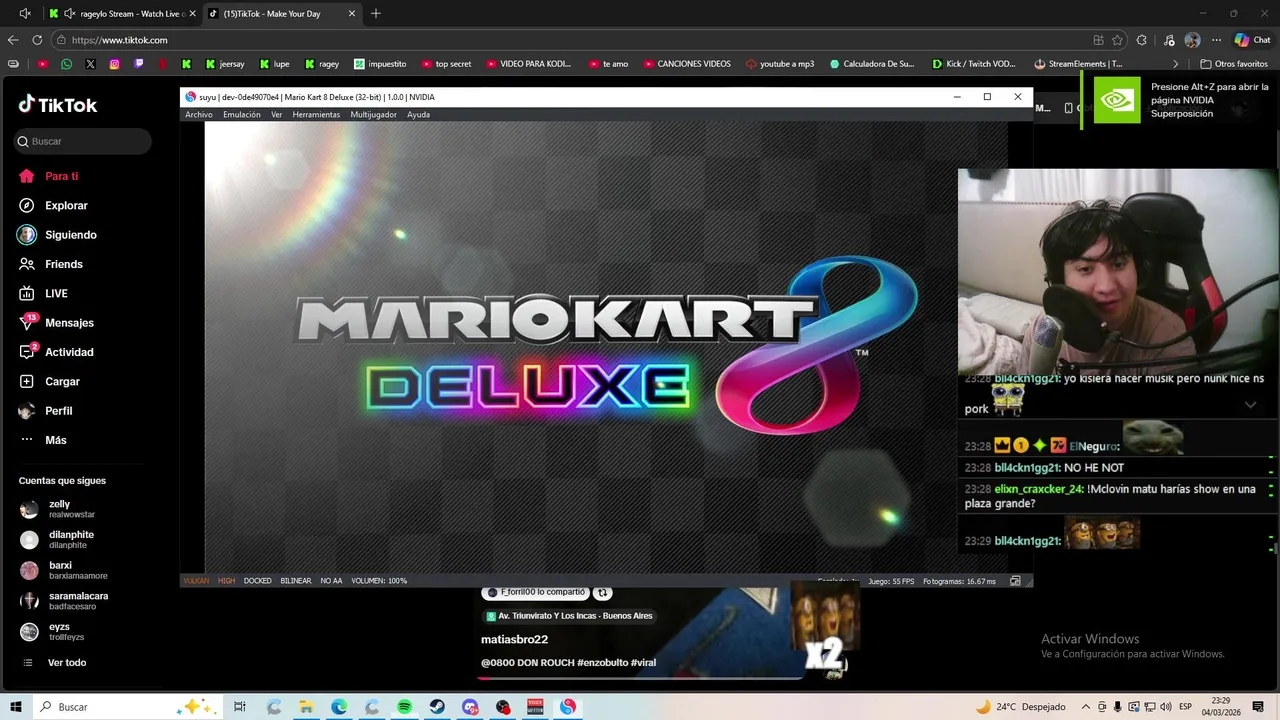This screenshot has width=1280, height=720.
Task: Open the Explorar page in TikTok sidebar
Action: (53, 205)
